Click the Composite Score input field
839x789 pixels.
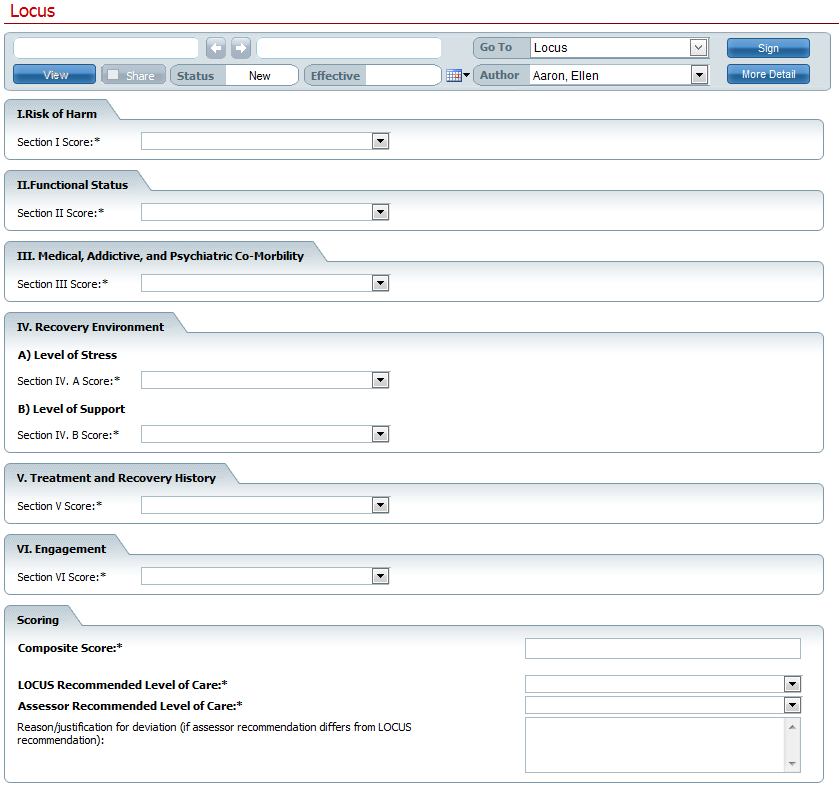pyautogui.click(x=662, y=649)
